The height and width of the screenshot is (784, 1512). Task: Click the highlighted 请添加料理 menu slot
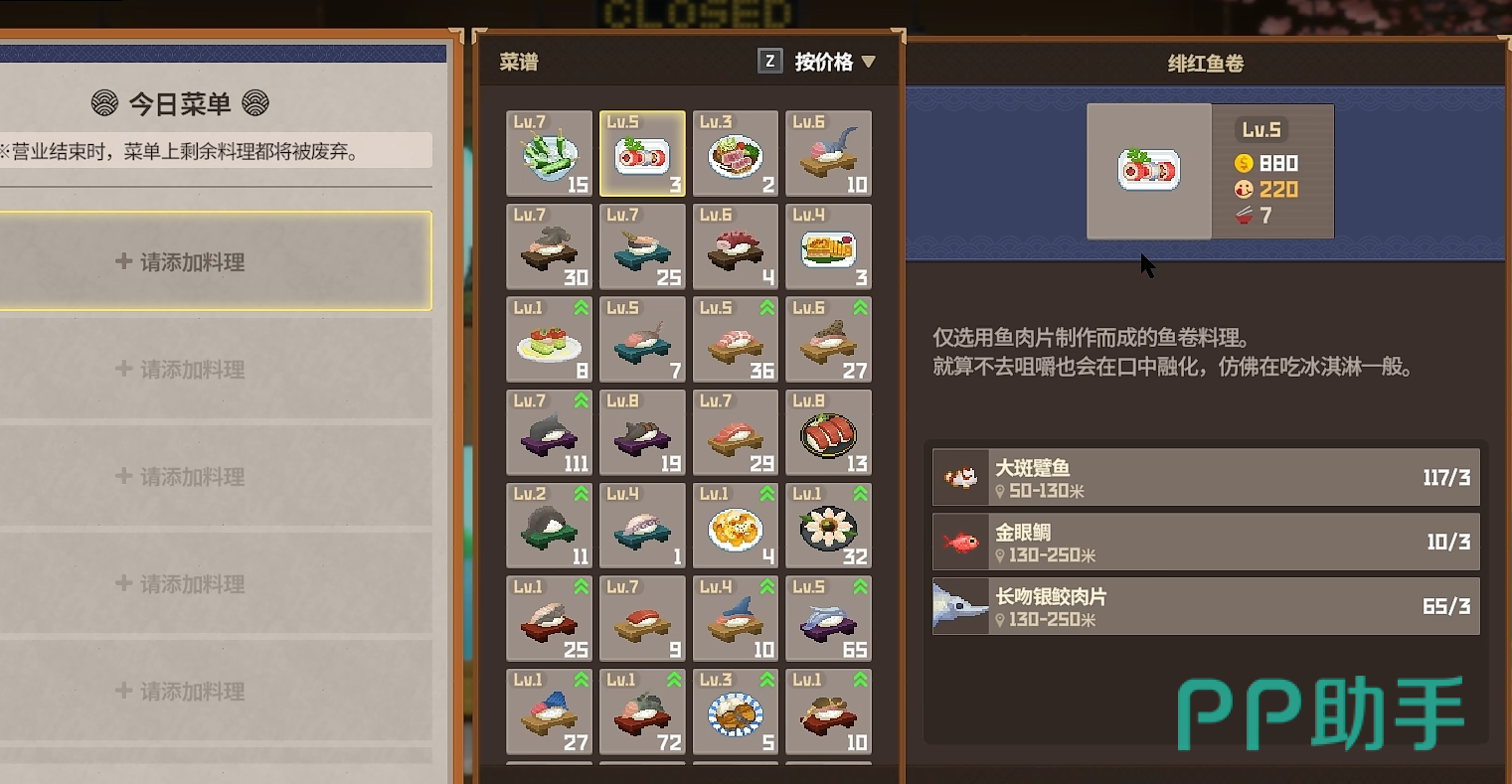point(215,261)
